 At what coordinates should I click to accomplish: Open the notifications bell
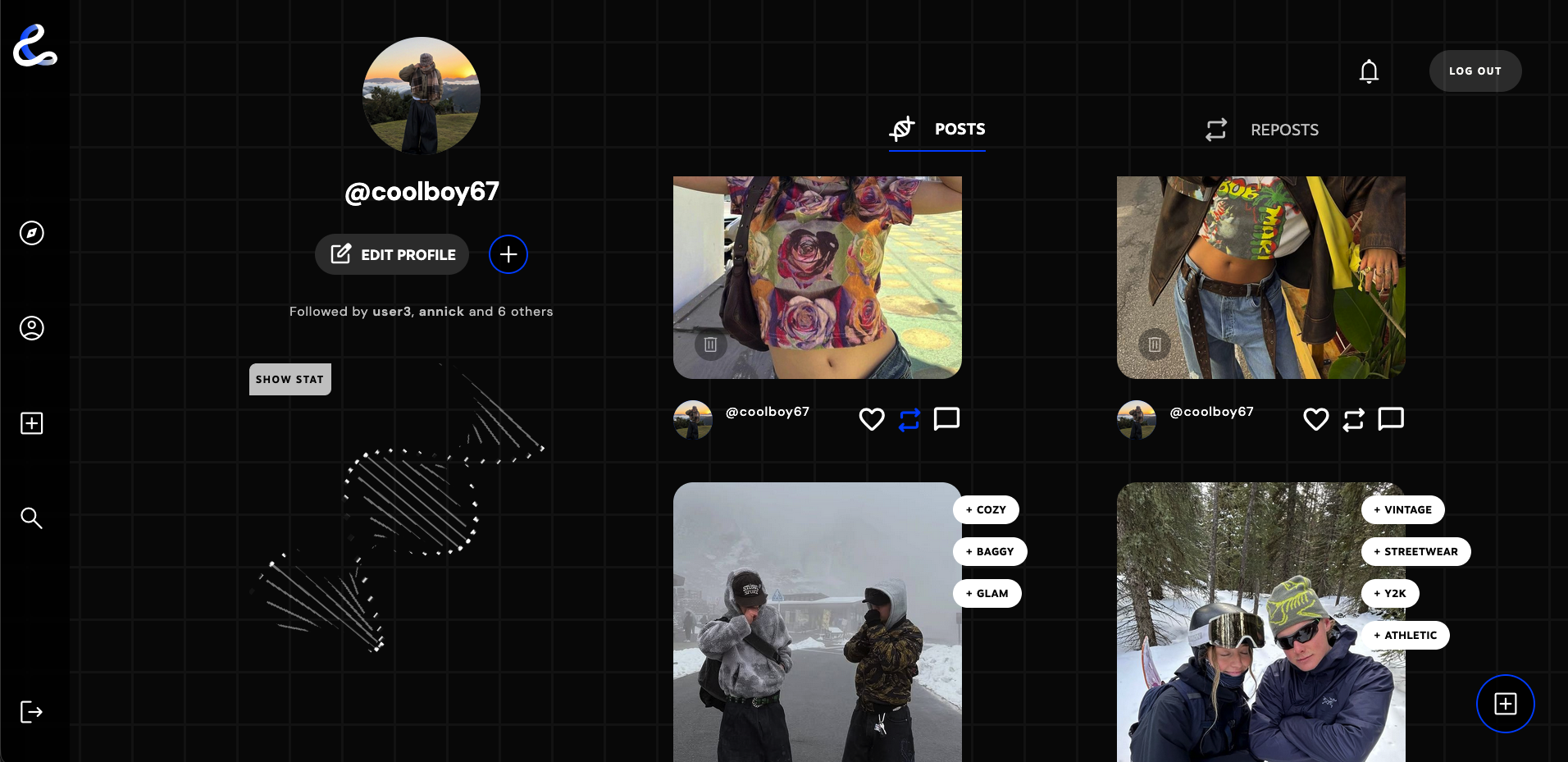tap(1369, 71)
